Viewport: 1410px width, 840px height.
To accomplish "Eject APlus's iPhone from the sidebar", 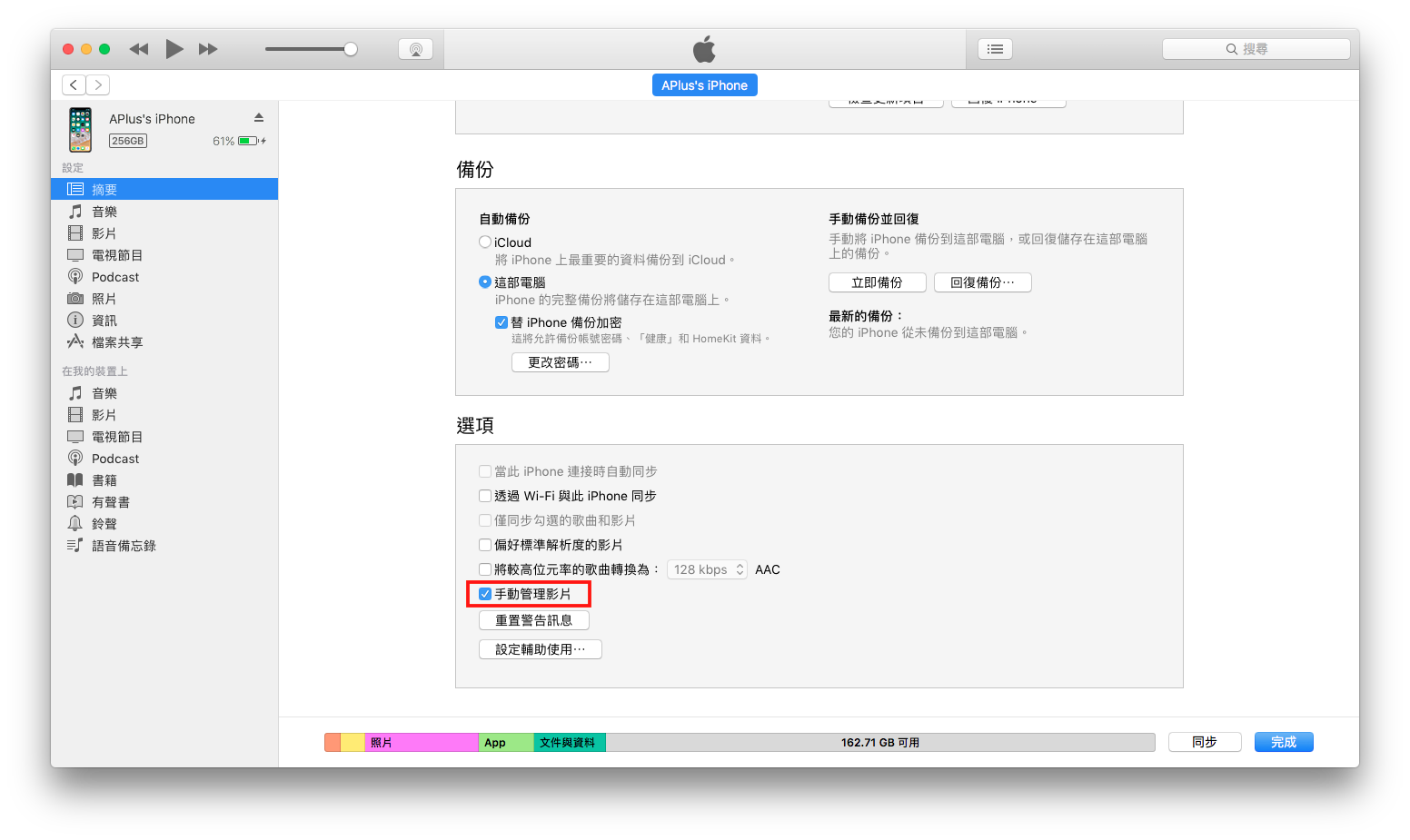I will [259, 118].
